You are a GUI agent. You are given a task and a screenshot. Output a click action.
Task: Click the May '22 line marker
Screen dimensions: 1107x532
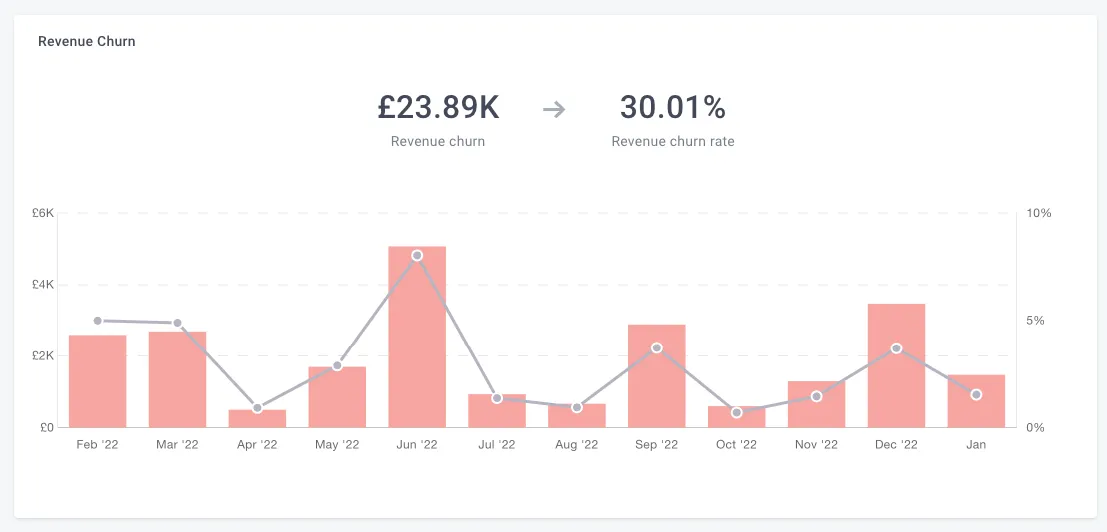[x=337, y=365]
